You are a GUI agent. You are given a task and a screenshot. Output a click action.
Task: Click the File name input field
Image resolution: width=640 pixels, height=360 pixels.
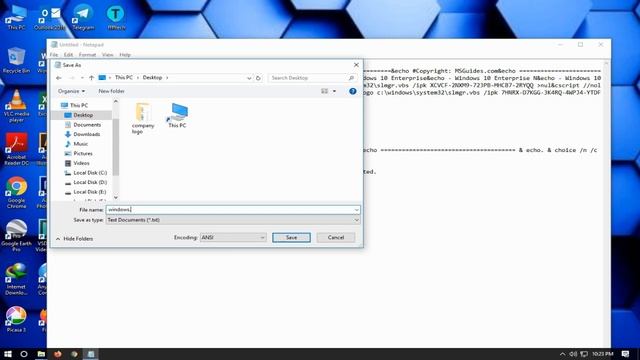click(x=233, y=210)
